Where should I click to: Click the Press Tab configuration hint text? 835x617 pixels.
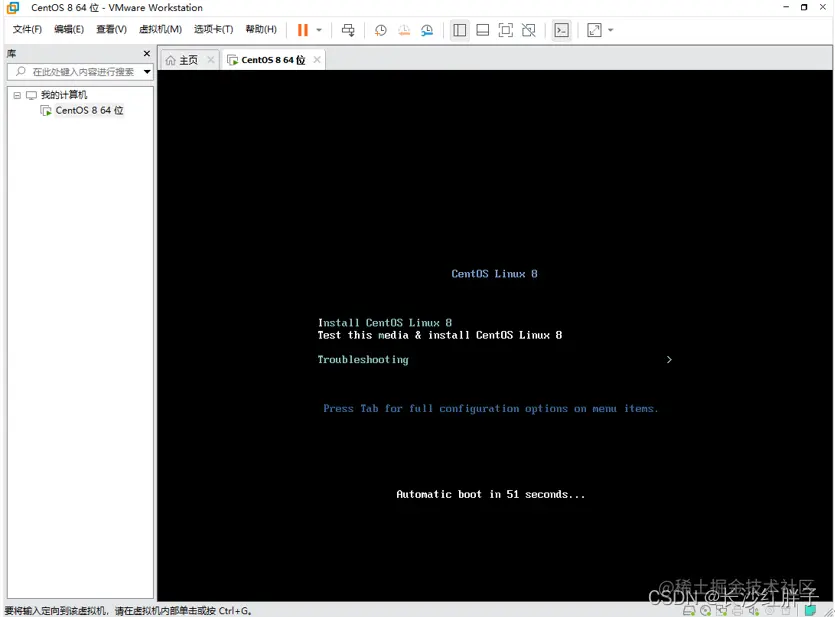(x=490, y=408)
